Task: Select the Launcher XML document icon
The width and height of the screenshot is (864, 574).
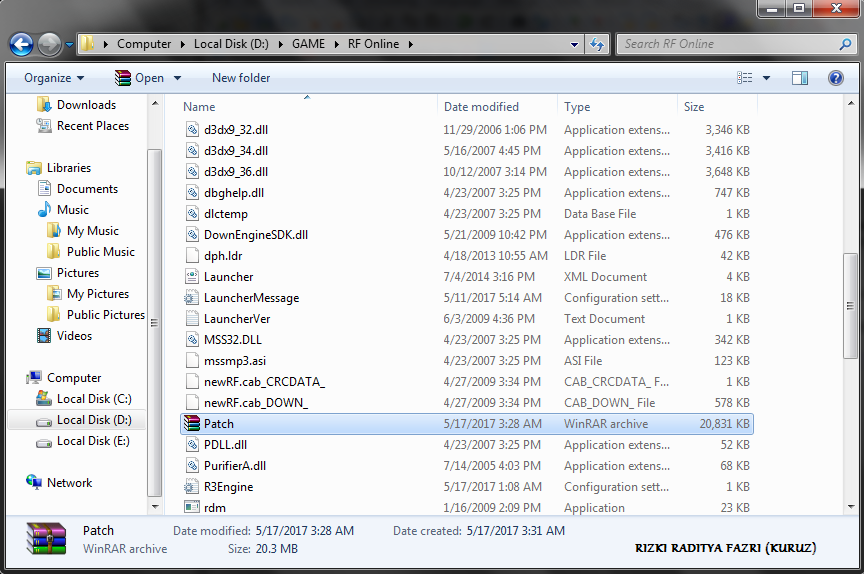Action: click(x=192, y=277)
